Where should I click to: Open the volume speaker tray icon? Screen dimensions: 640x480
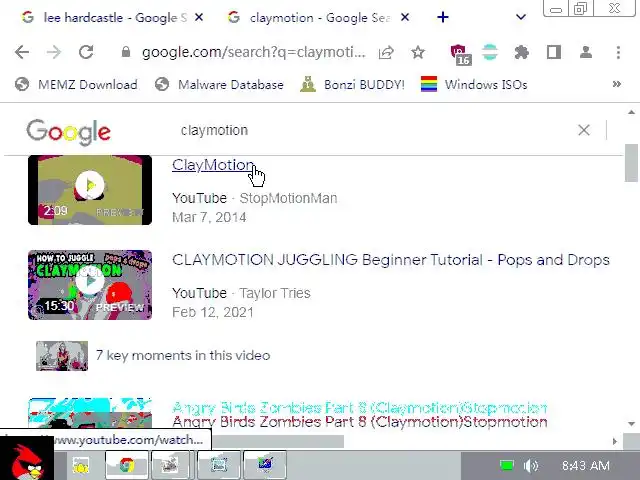point(531,465)
